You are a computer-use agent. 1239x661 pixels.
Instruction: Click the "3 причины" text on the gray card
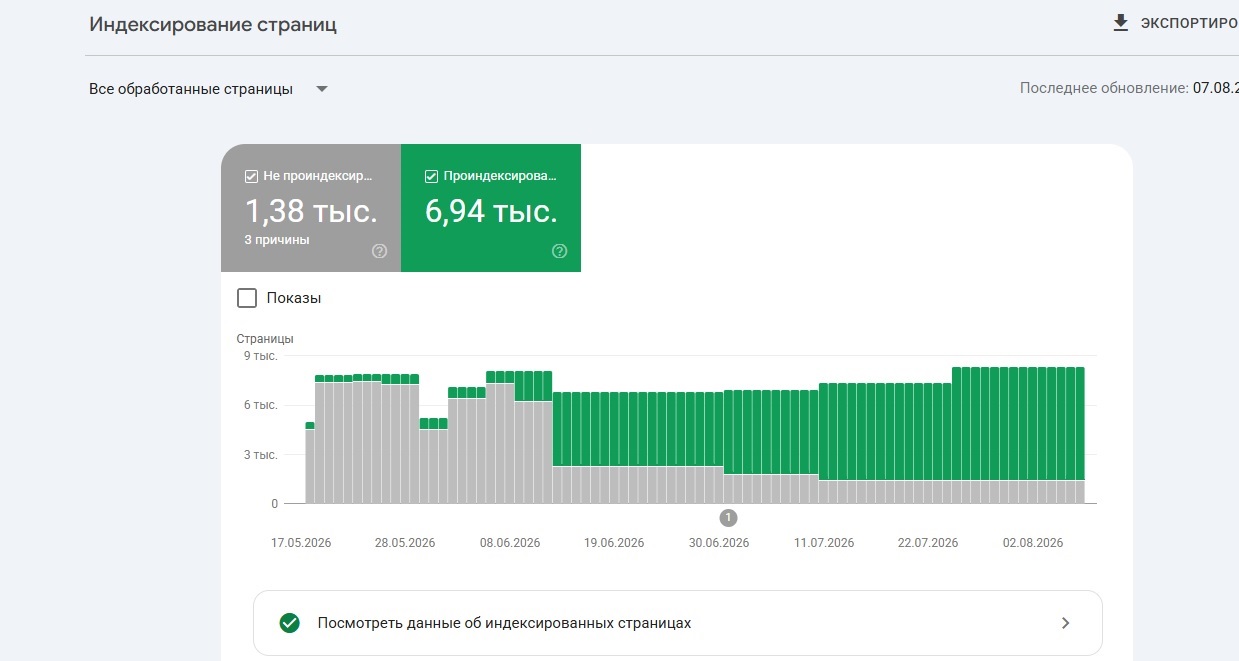277,240
